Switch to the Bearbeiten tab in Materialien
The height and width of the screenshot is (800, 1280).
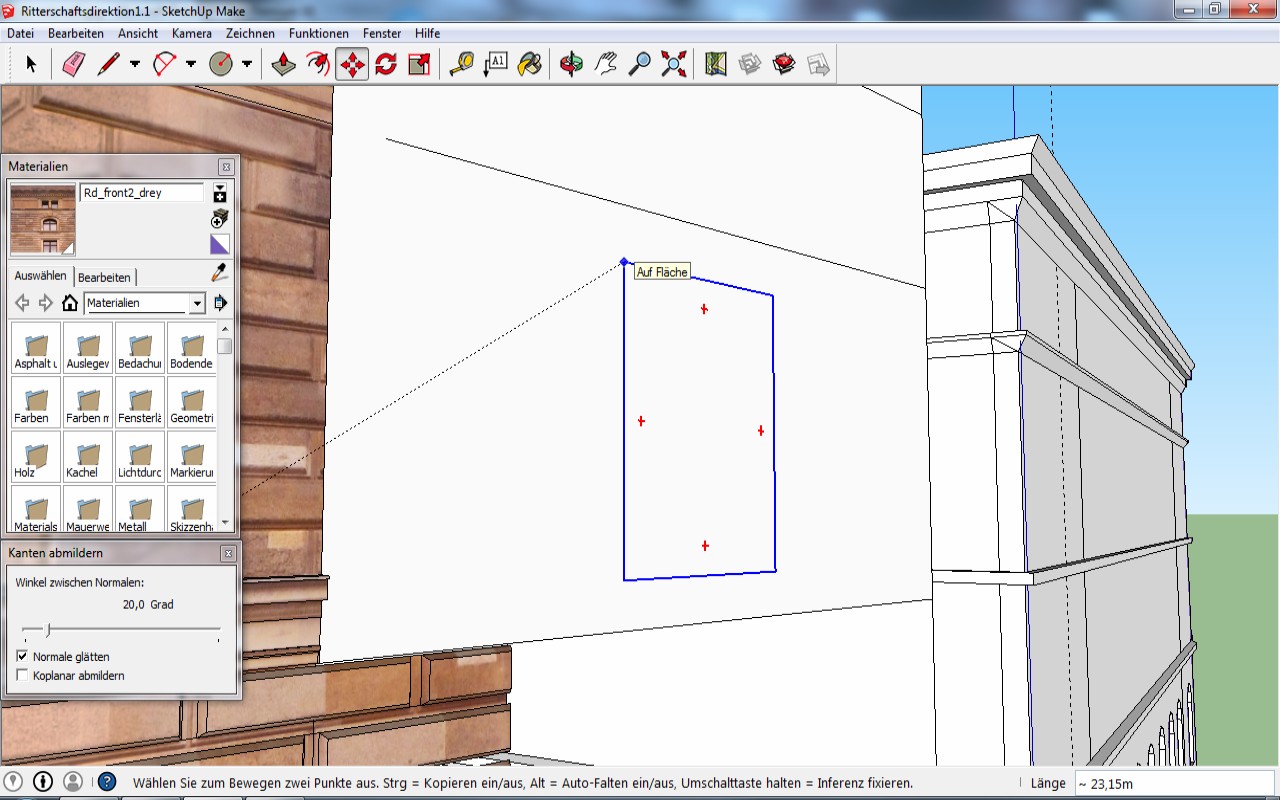point(104,277)
